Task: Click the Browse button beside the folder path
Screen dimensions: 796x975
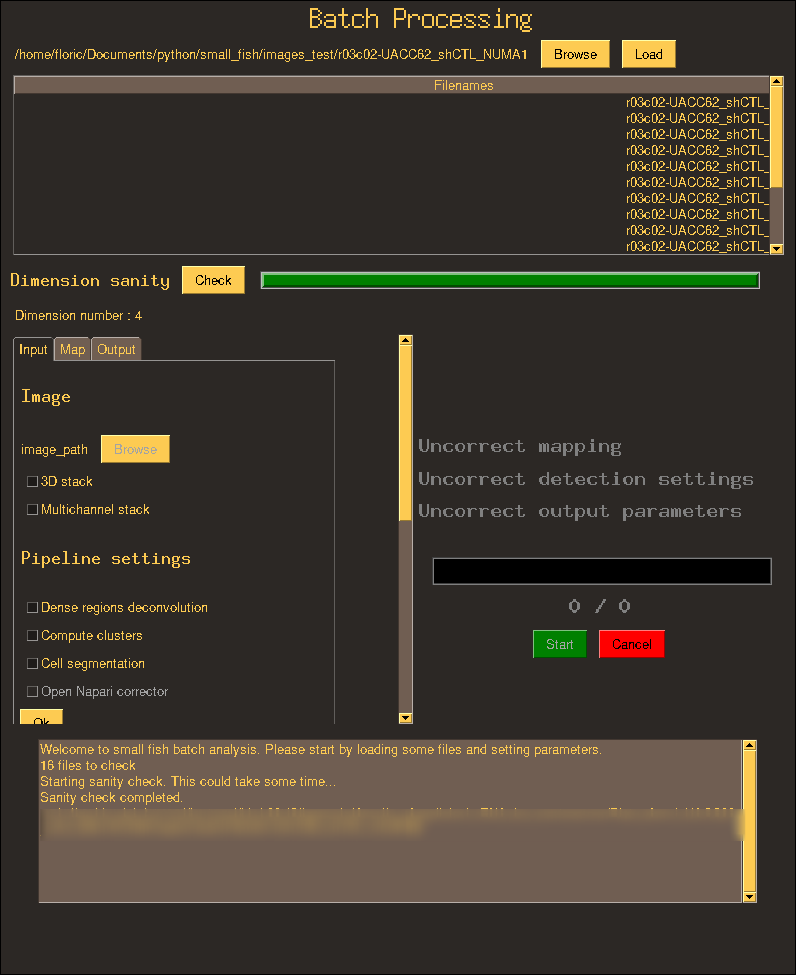Action: tap(575, 54)
